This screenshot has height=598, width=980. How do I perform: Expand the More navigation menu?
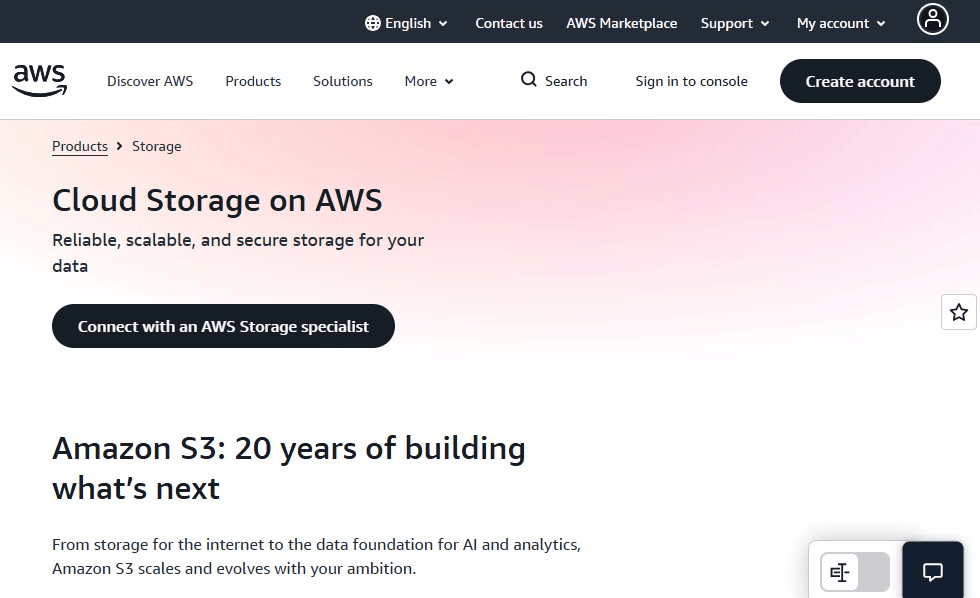coord(429,81)
